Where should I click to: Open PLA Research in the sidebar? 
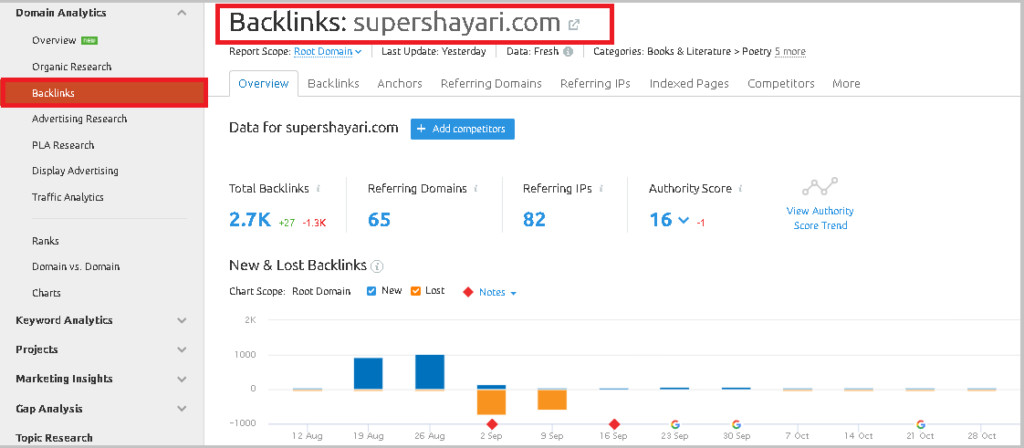[63, 145]
